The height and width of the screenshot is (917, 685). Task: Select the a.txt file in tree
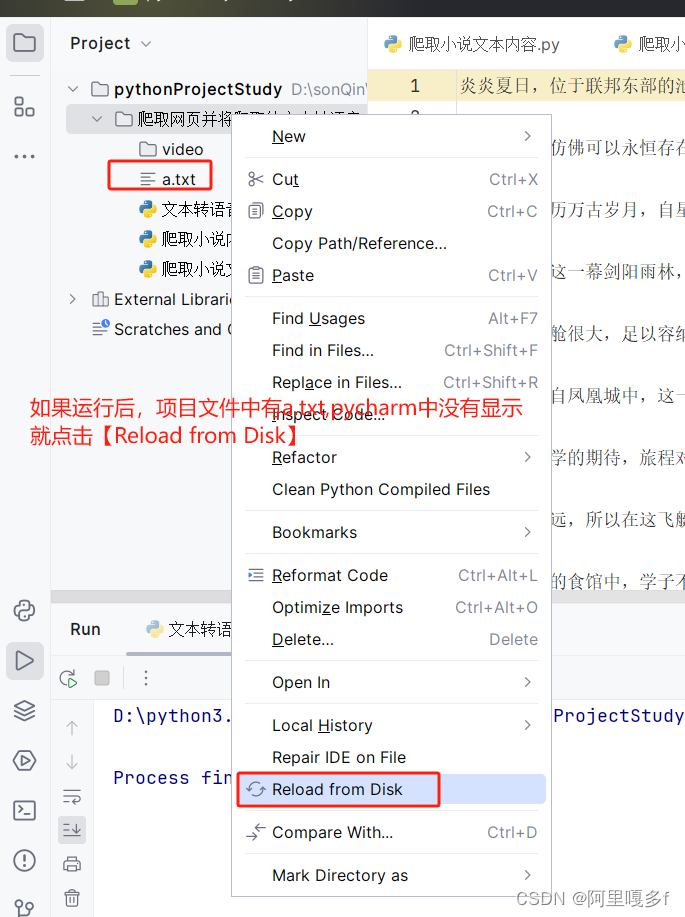(x=178, y=180)
